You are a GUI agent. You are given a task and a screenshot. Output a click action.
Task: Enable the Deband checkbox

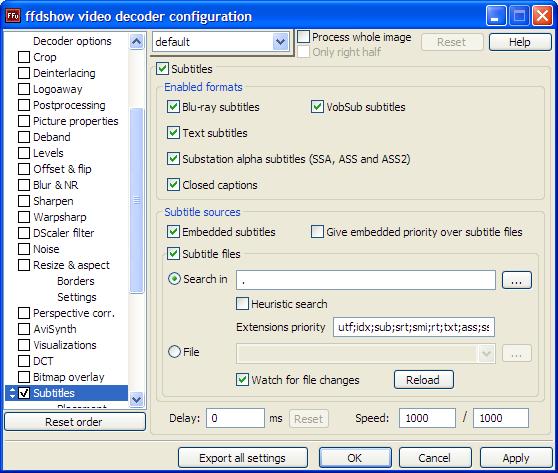click(24, 137)
